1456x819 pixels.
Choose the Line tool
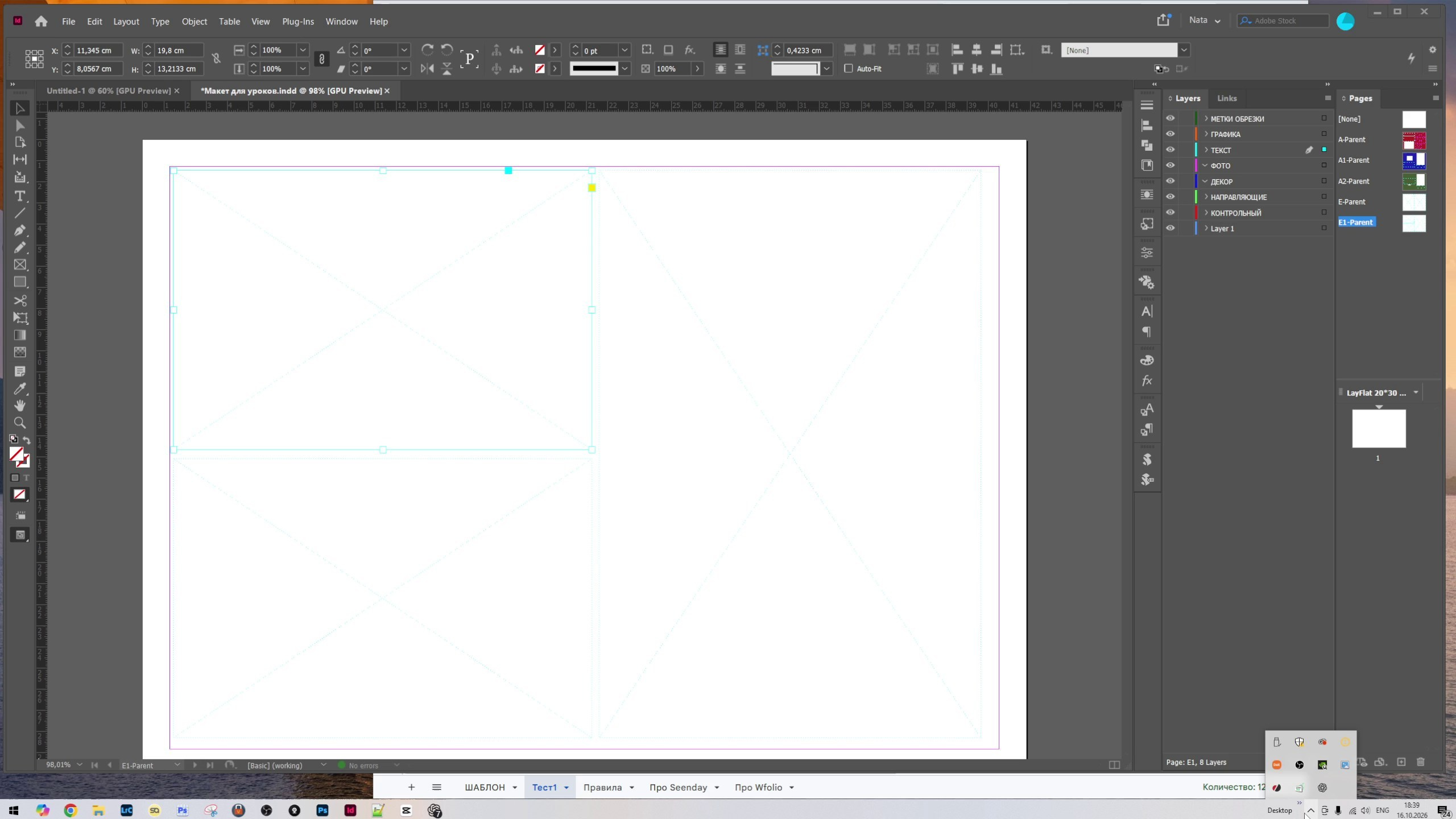[x=20, y=213]
